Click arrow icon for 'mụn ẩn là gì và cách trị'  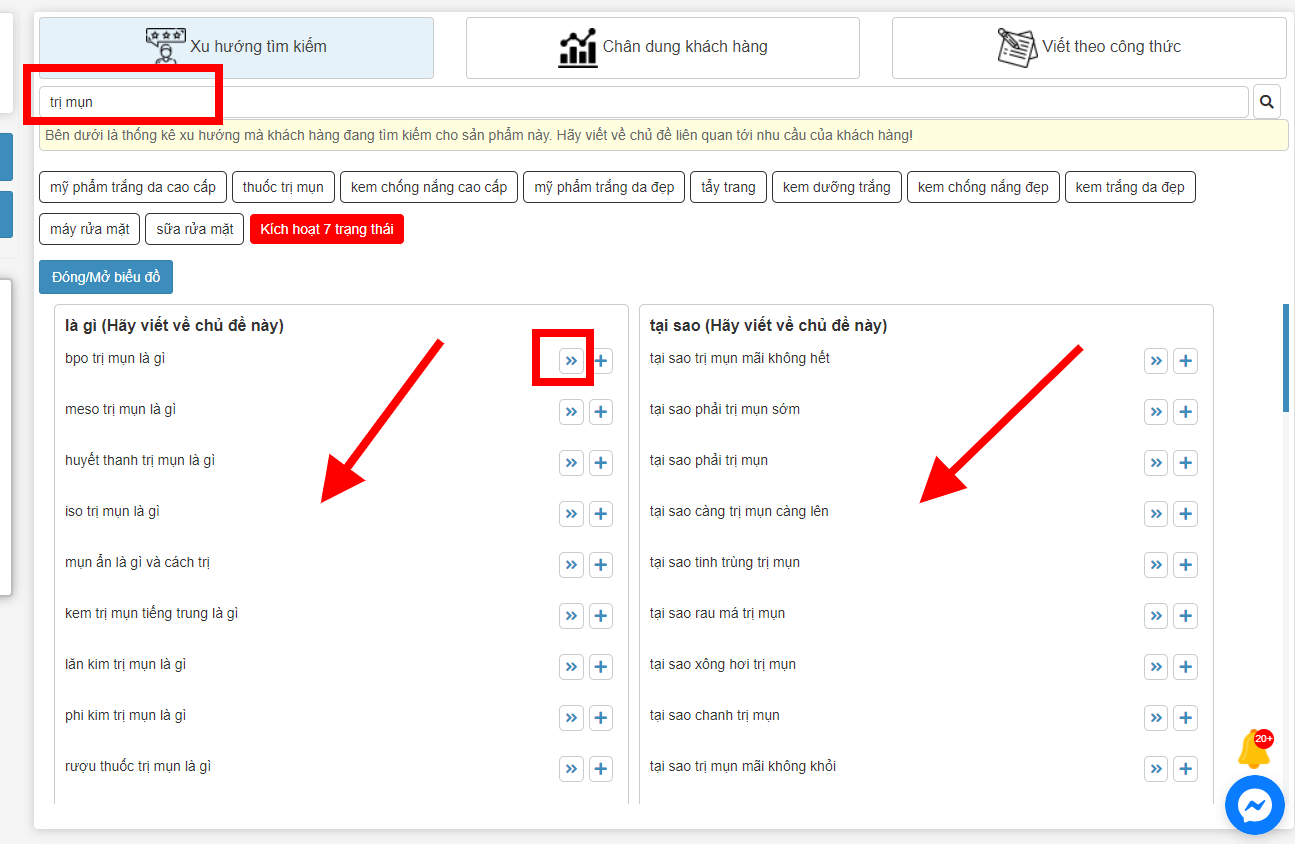click(572, 565)
